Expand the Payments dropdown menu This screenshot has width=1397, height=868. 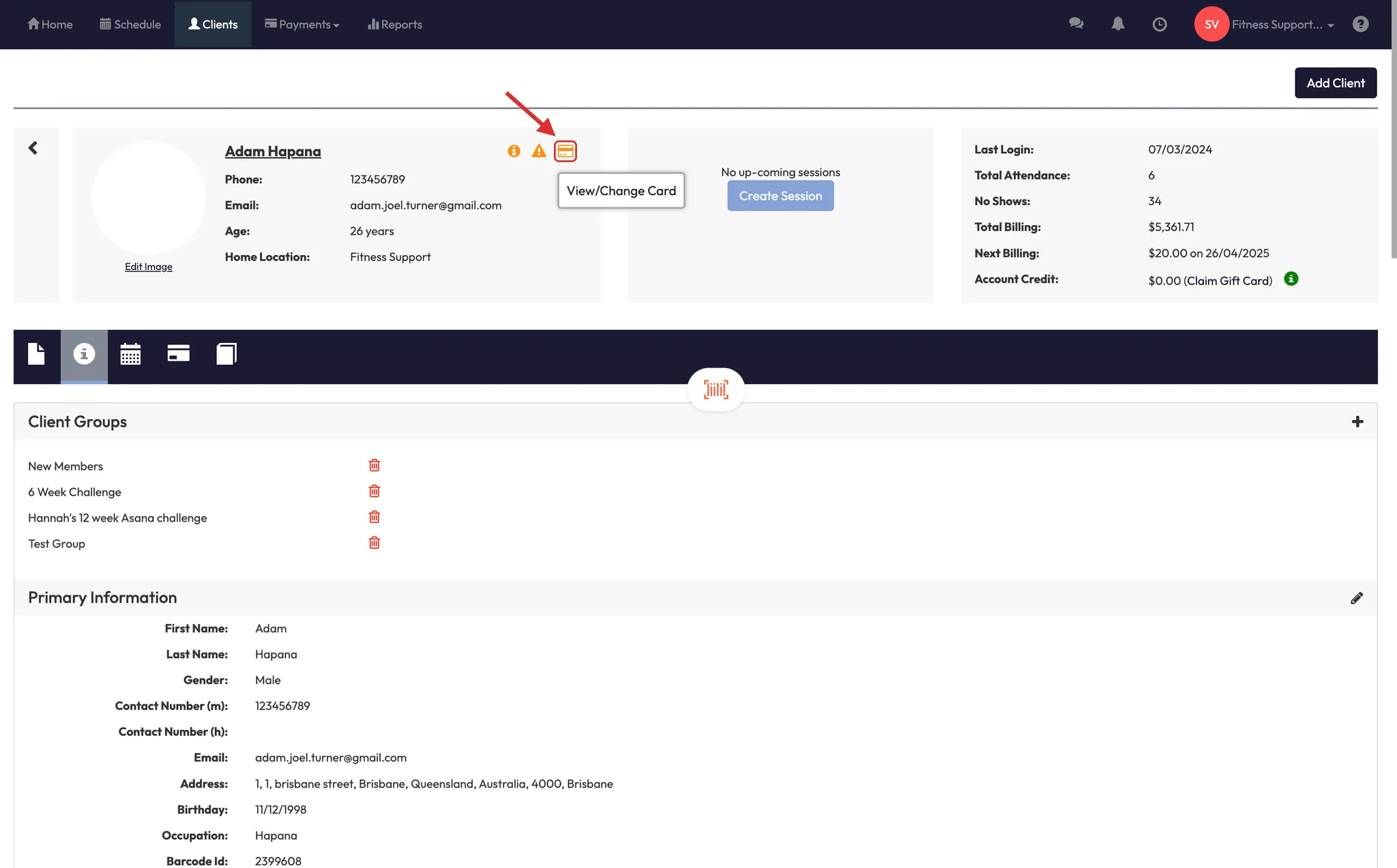click(302, 24)
